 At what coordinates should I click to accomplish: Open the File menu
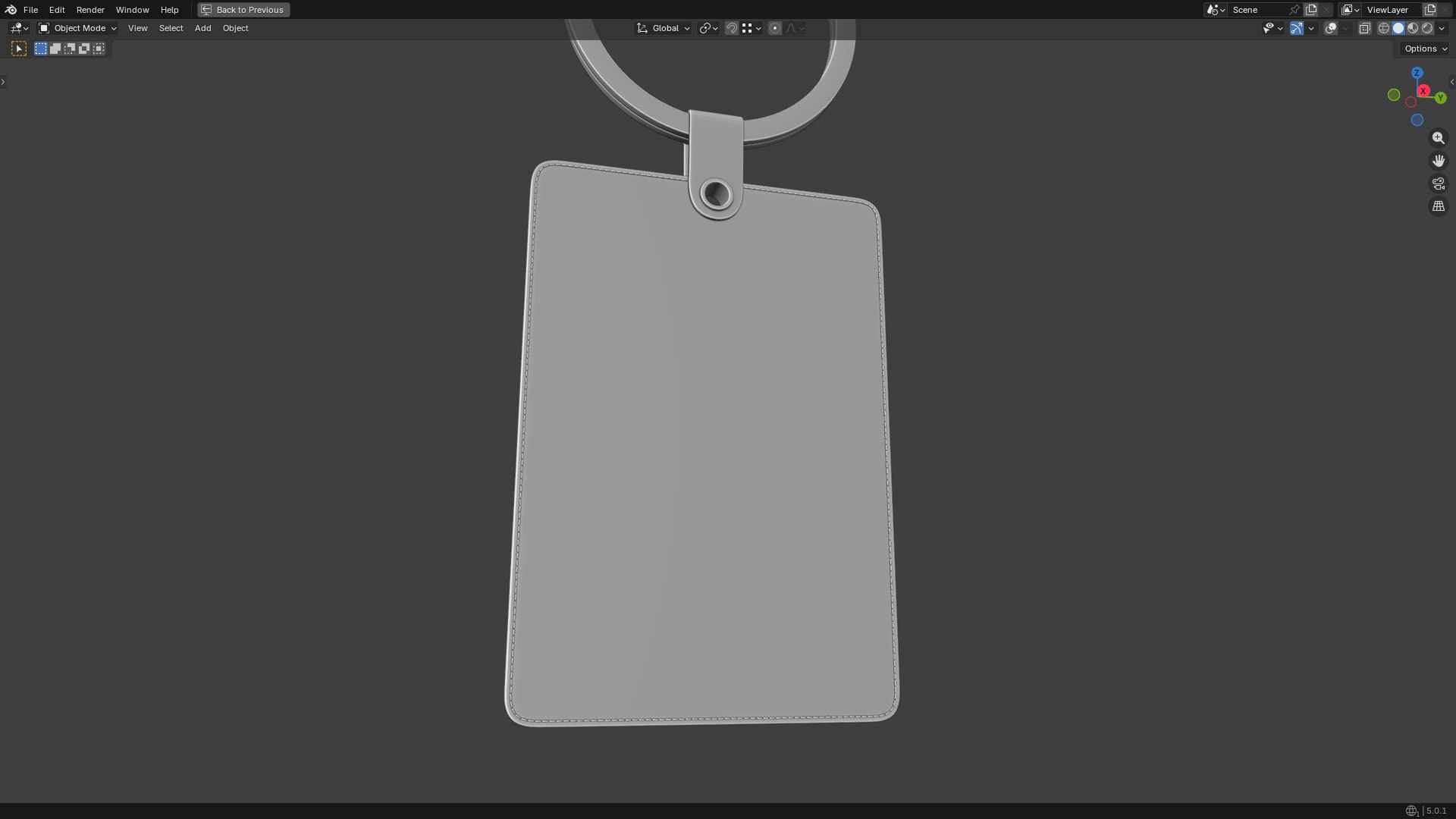tap(30, 10)
